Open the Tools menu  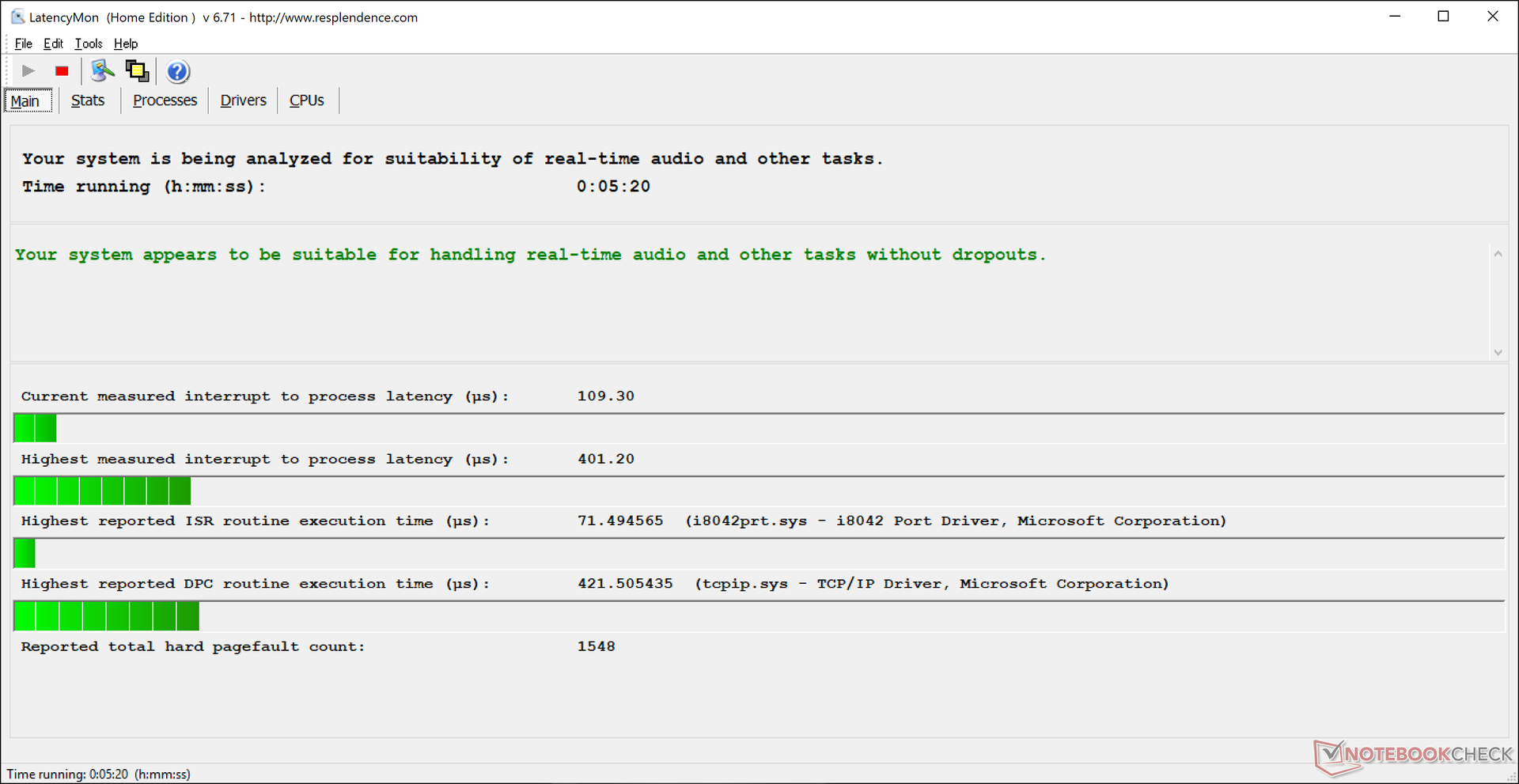[89, 44]
